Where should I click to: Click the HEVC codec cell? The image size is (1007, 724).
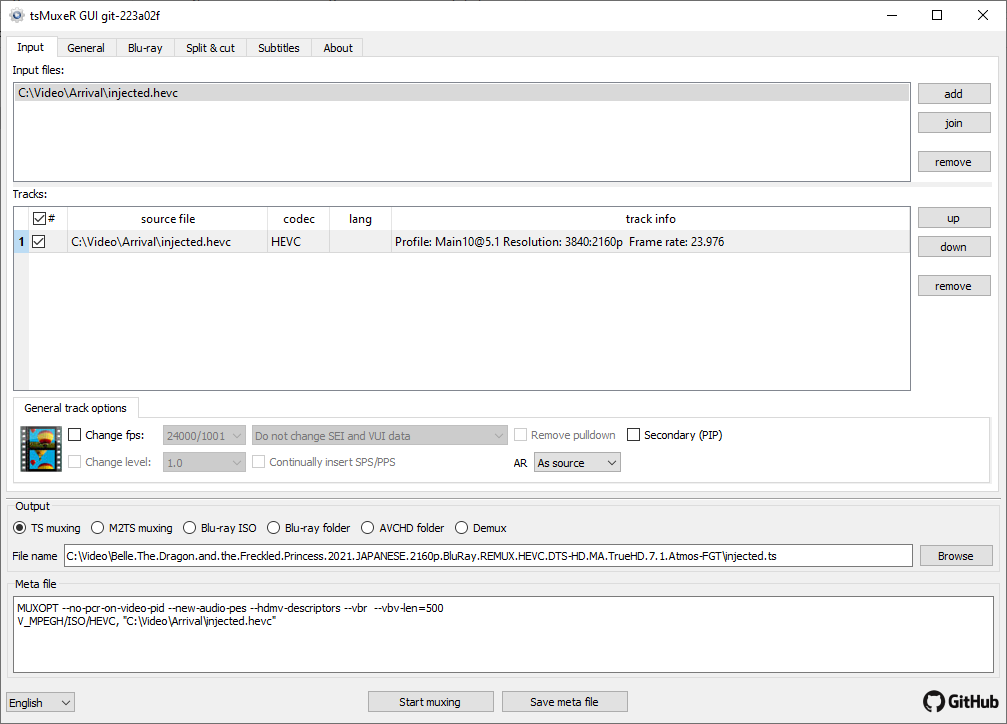click(x=299, y=242)
